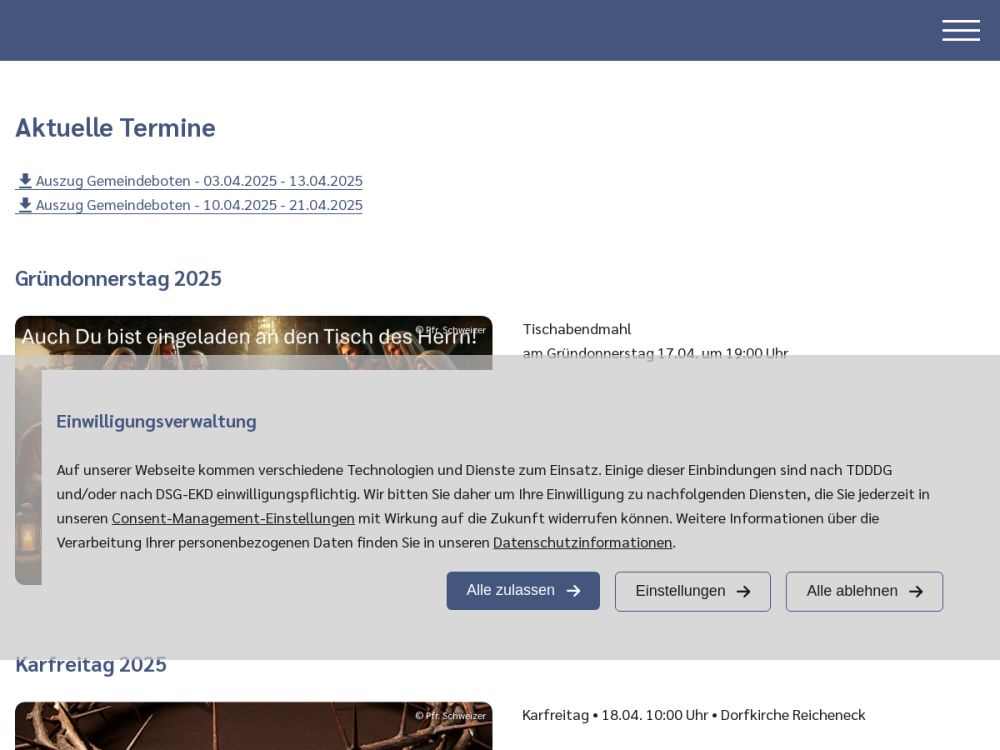Click the Gründonnerstag 2025 heading
1000x750 pixels.
[x=118, y=279]
